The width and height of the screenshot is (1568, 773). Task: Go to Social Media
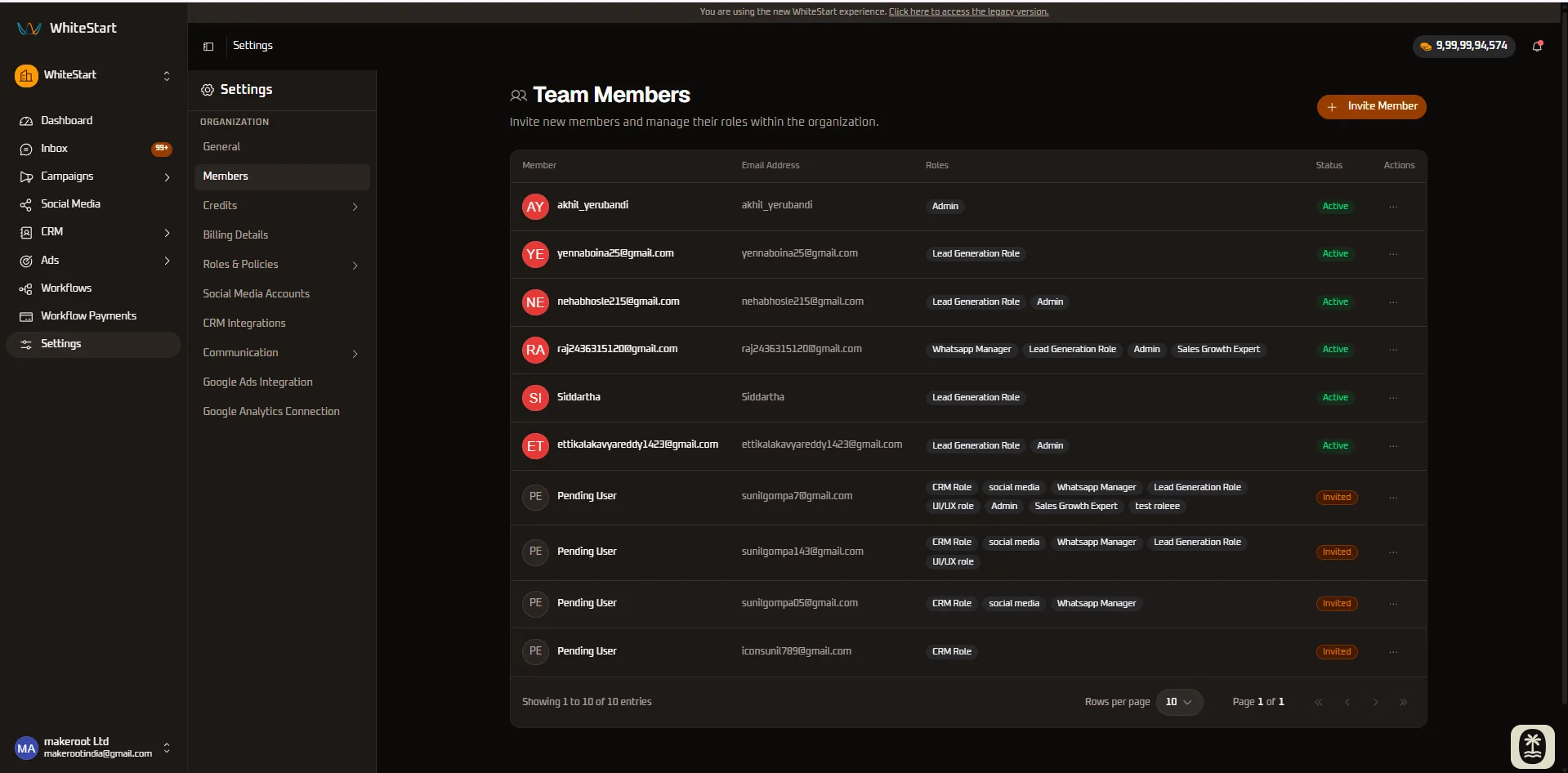point(93,204)
